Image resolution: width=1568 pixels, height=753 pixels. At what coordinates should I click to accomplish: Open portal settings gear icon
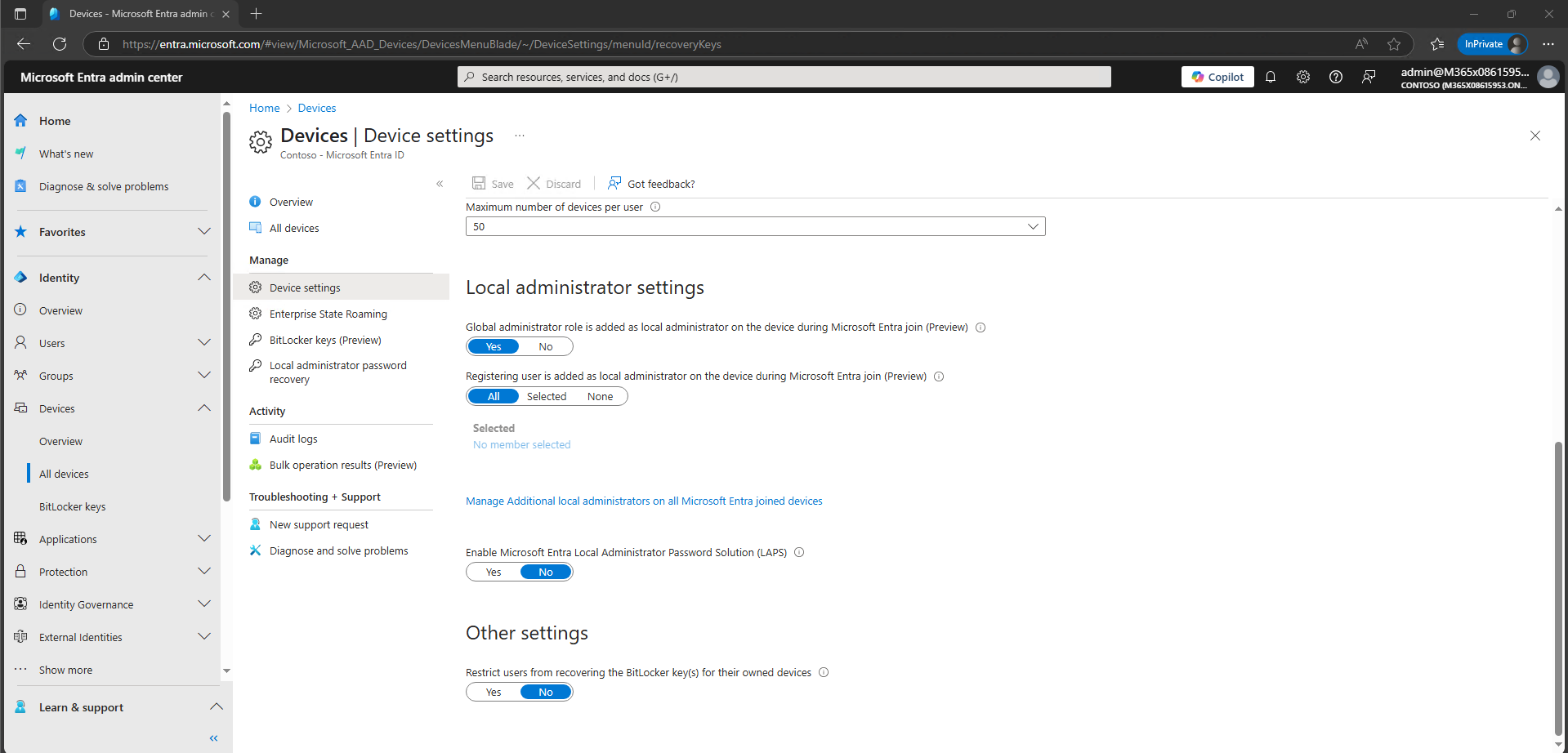coord(1303,77)
